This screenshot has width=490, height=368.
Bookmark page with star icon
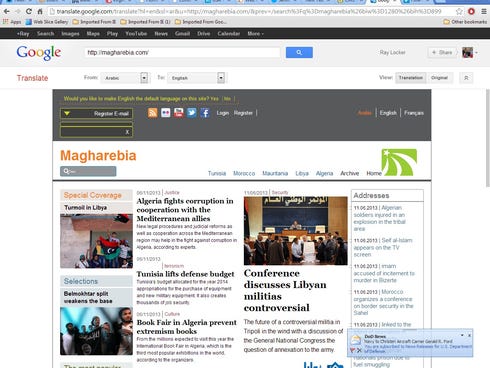click(459, 11)
